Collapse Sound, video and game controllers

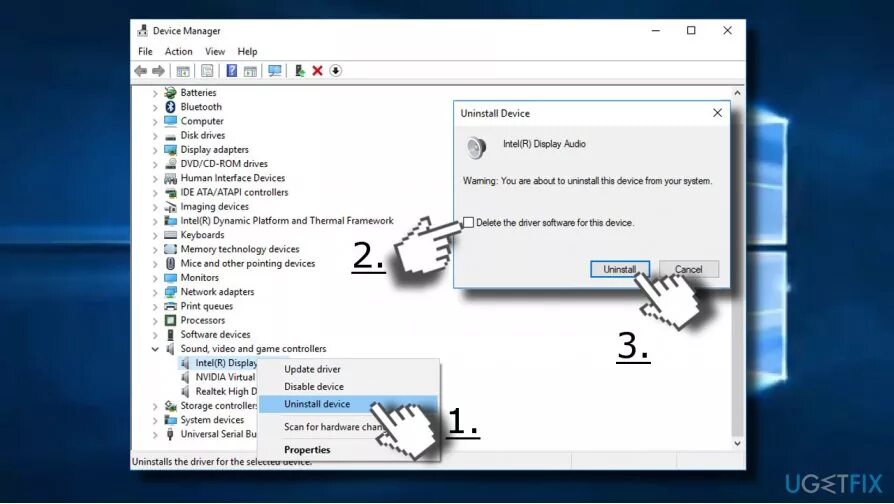[x=155, y=349]
